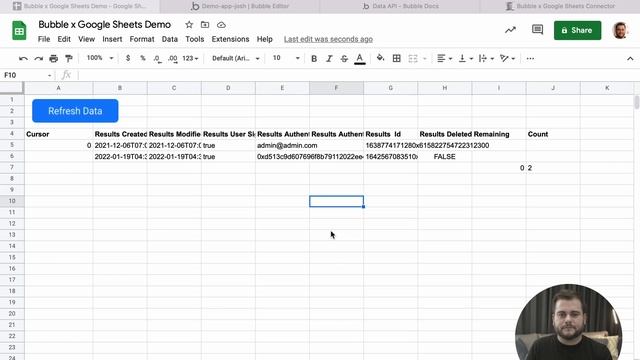Open the Extensions menu
640x360 pixels.
tap(230, 39)
